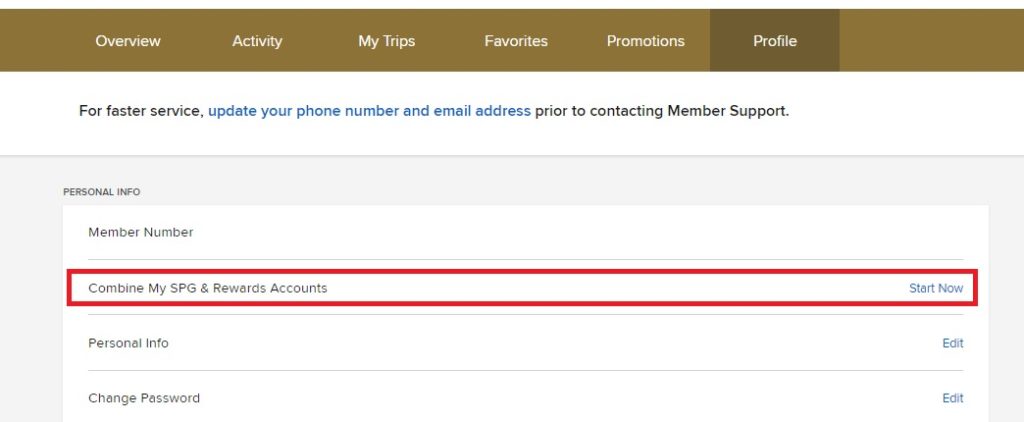
Task: Switch to the Activity tab
Action: click(257, 41)
